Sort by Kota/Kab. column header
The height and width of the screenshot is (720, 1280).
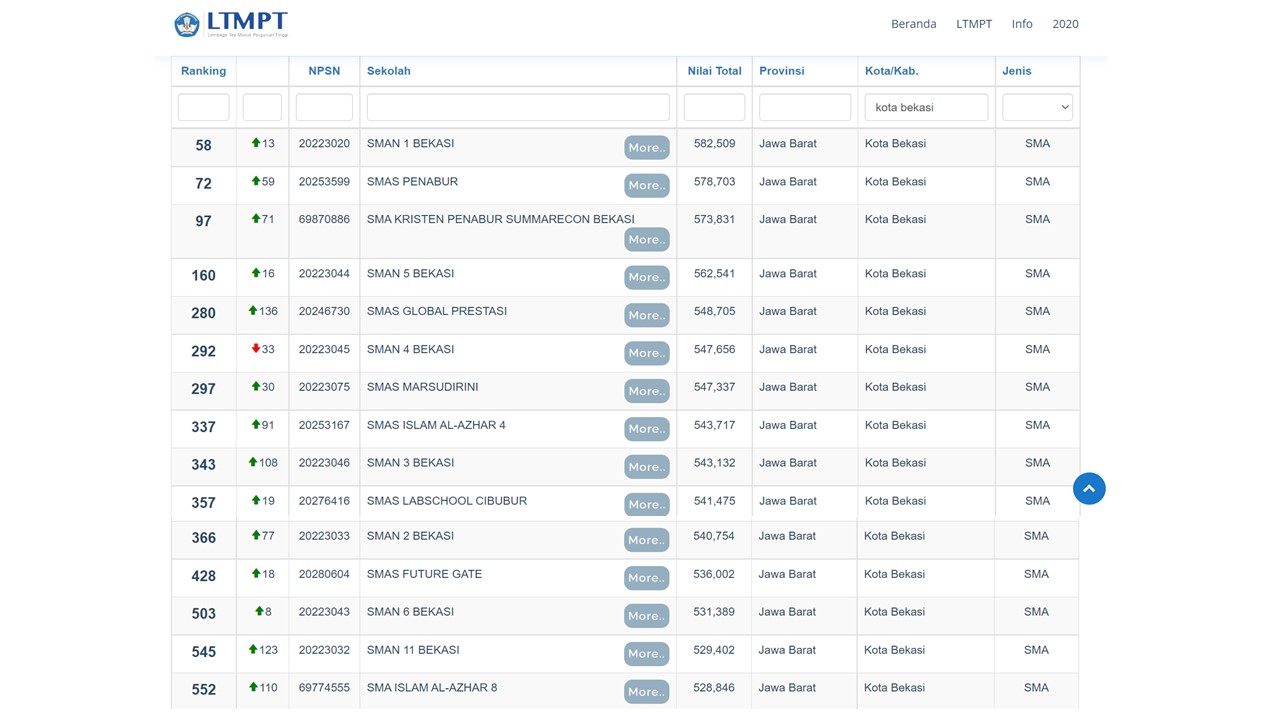[892, 71]
